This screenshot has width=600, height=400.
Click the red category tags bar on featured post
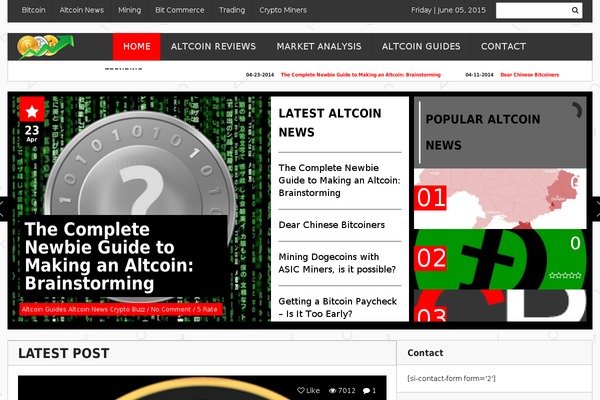coord(121,309)
